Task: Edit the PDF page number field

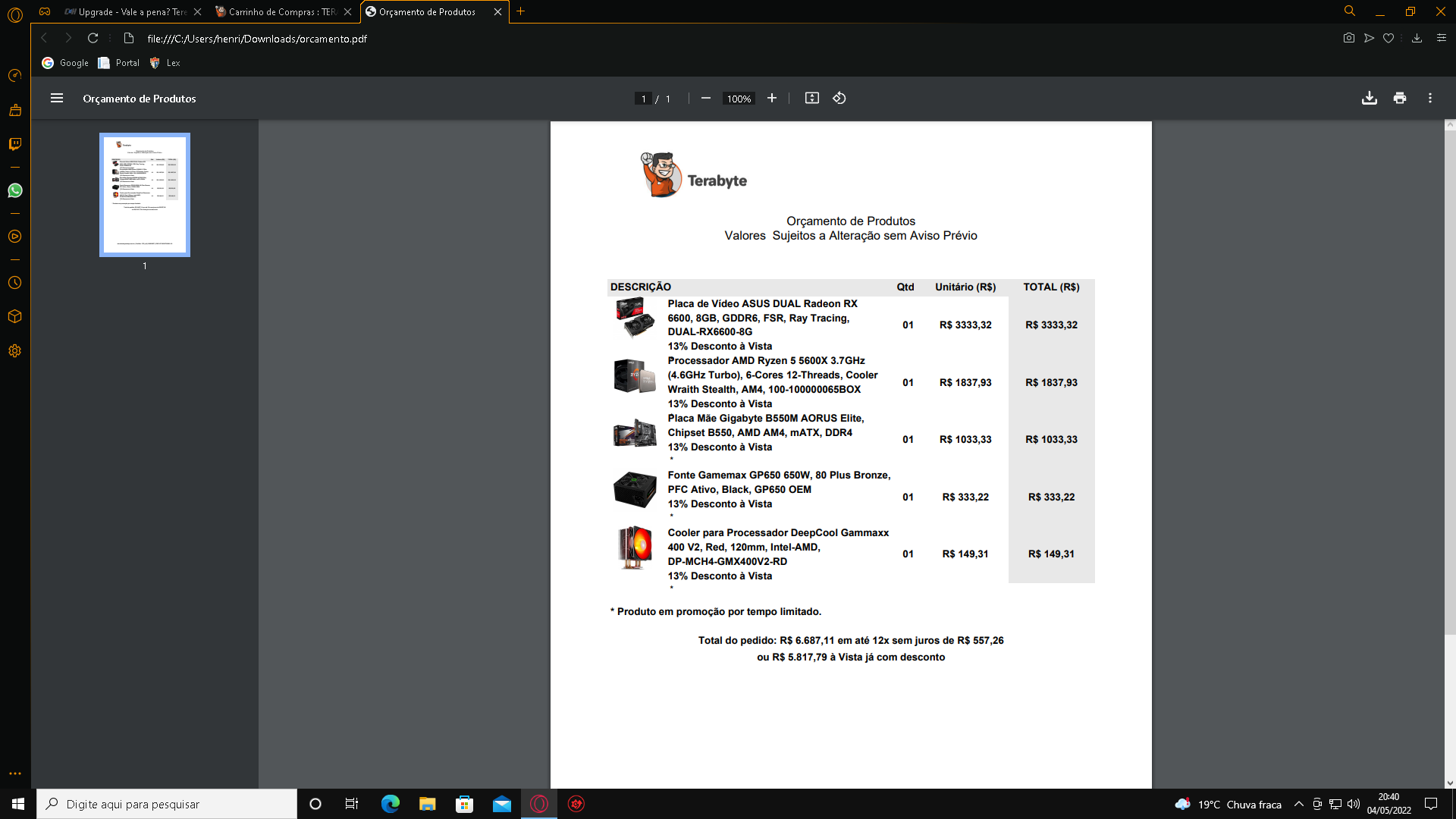Action: click(x=643, y=99)
